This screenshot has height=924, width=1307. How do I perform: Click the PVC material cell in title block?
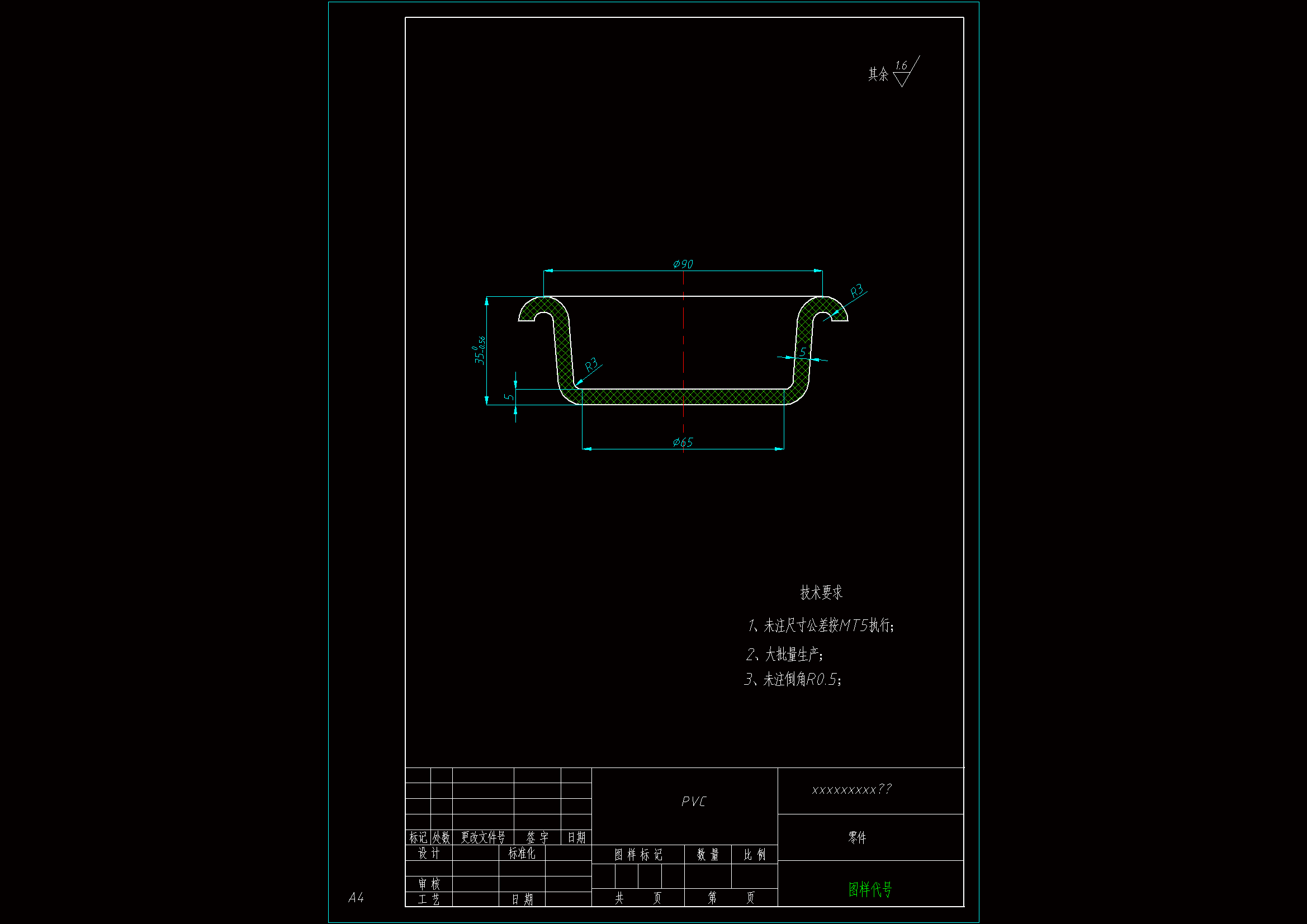point(693,802)
